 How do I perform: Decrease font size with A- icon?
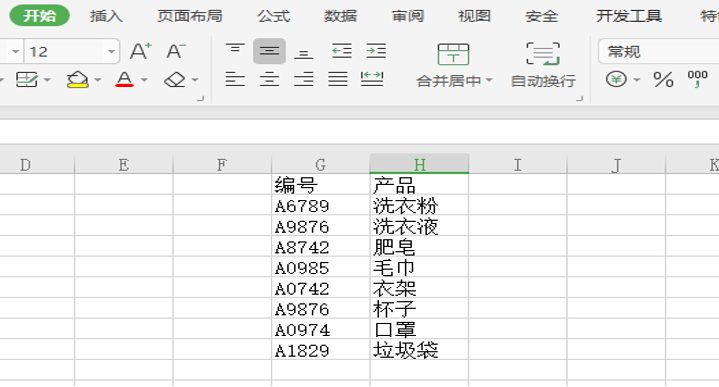pos(176,51)
